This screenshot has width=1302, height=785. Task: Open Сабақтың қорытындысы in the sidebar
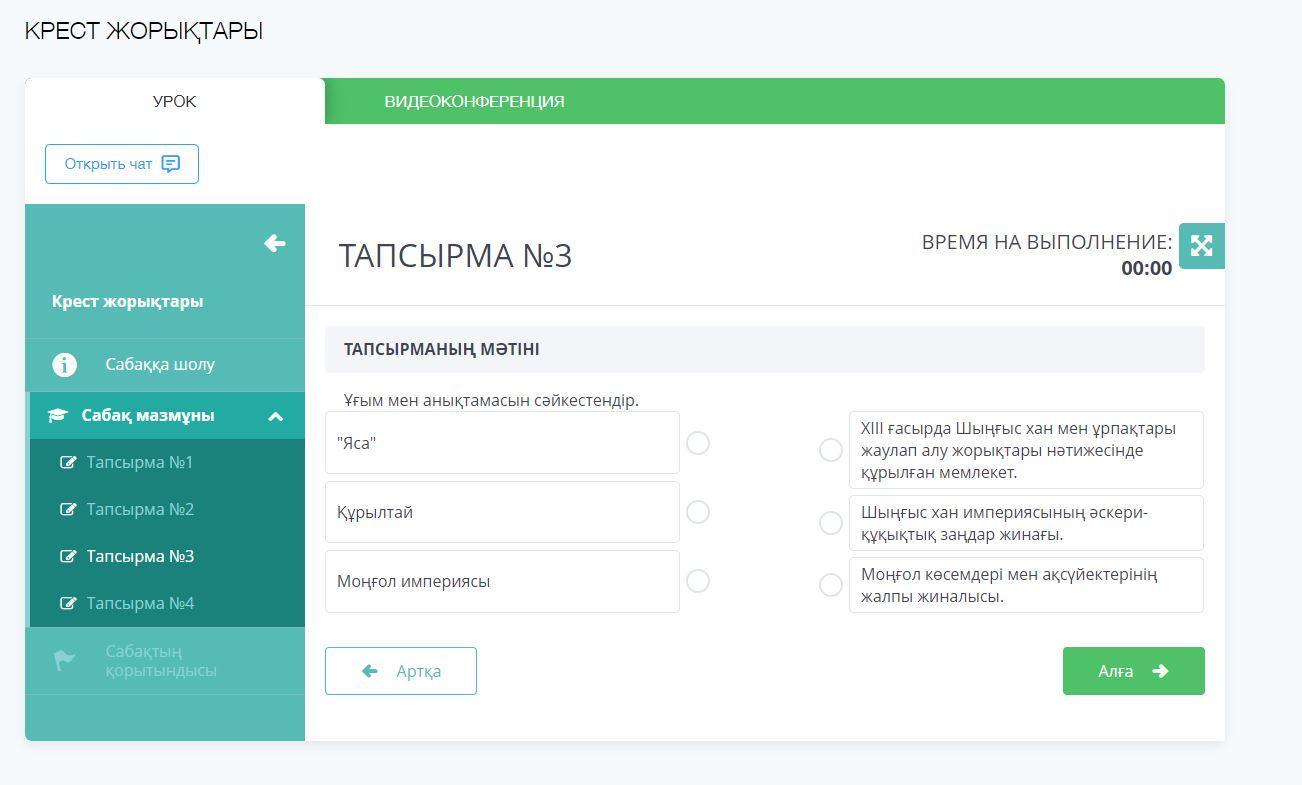pos(165,661)
